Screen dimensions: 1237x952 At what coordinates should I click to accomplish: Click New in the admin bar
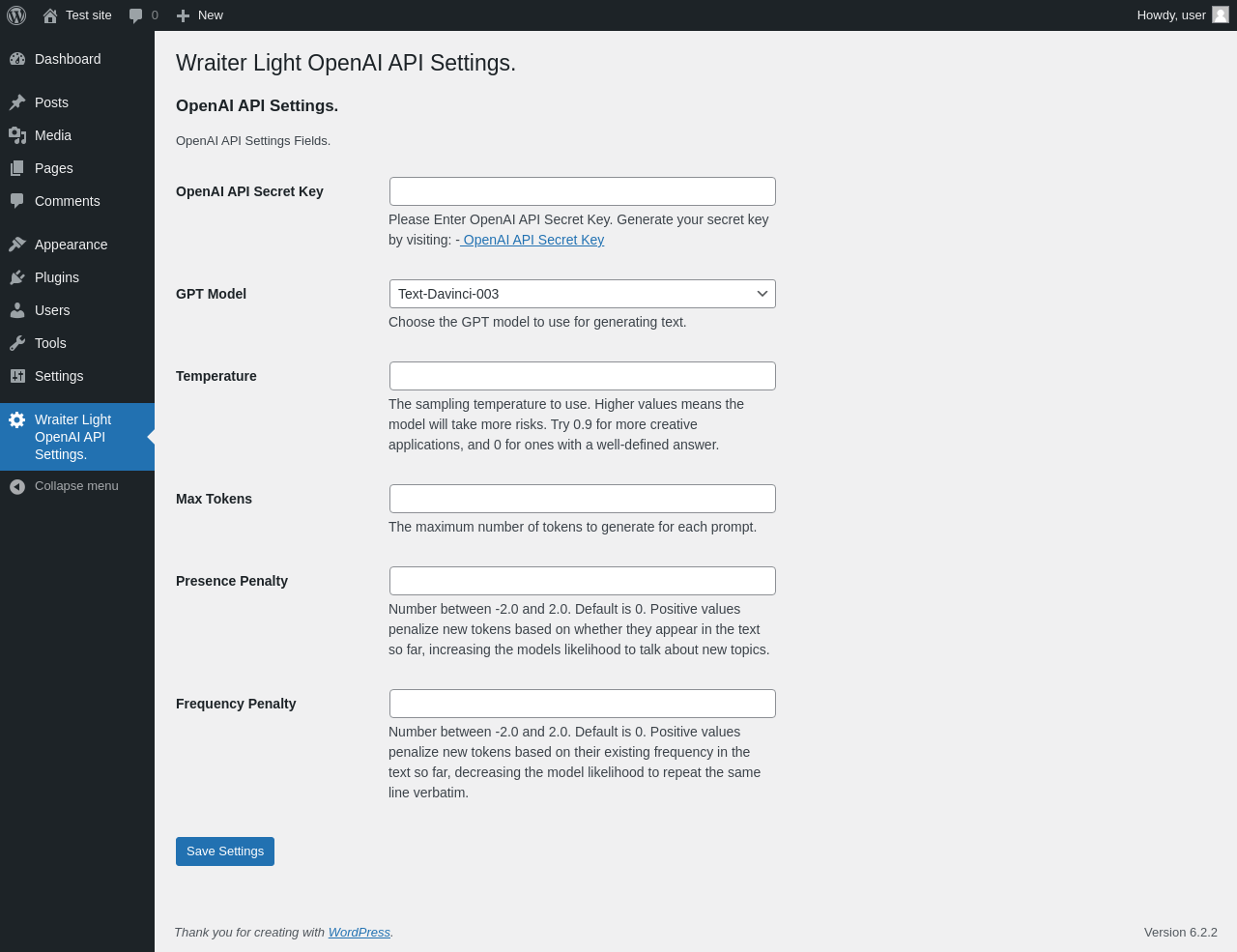(211, 15)
